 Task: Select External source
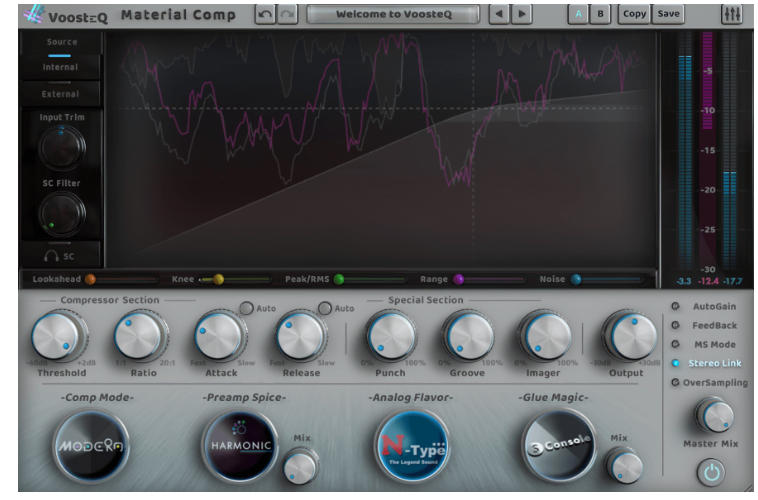tap(60, 94)
